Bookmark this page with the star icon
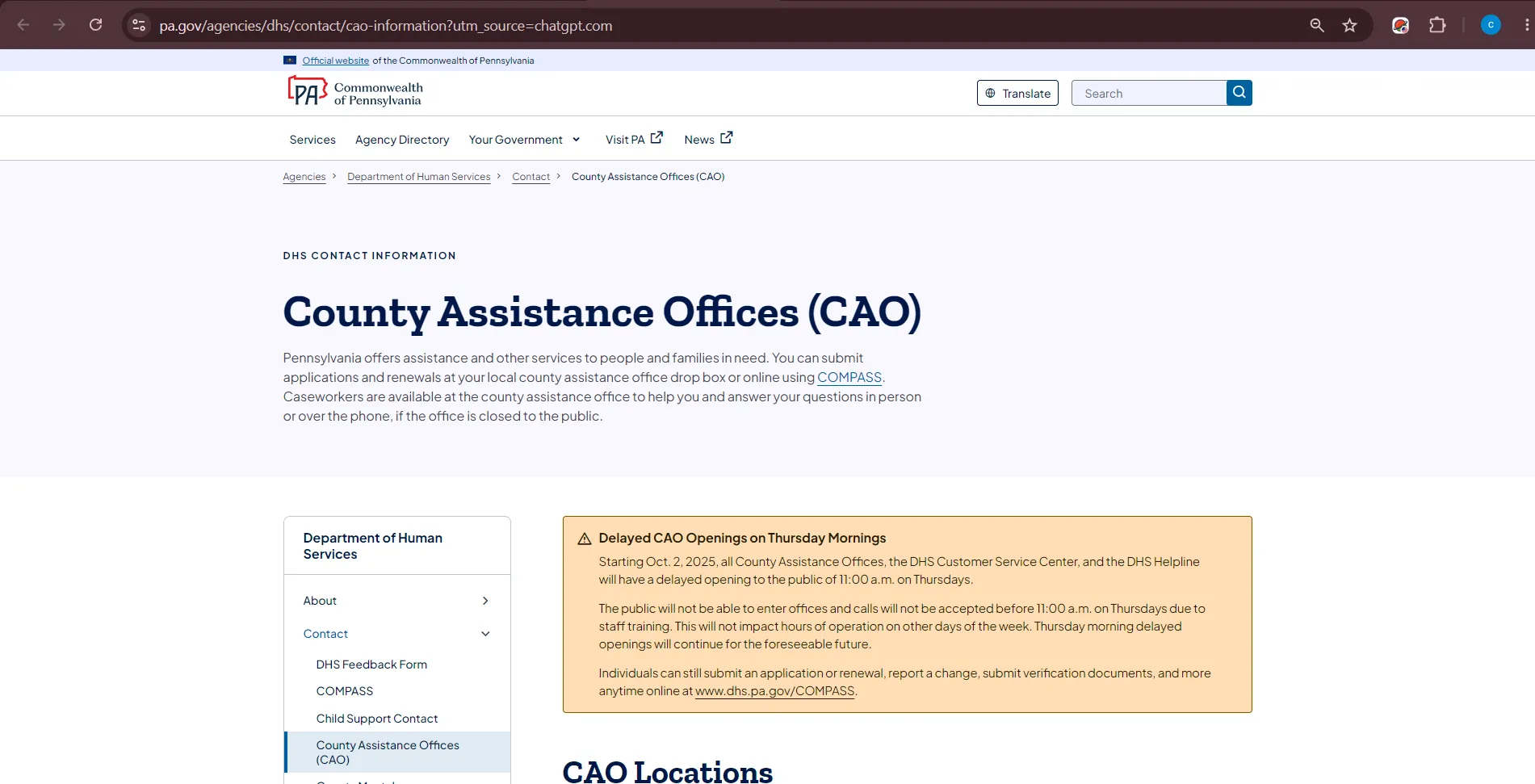 tap(1349, 25)
